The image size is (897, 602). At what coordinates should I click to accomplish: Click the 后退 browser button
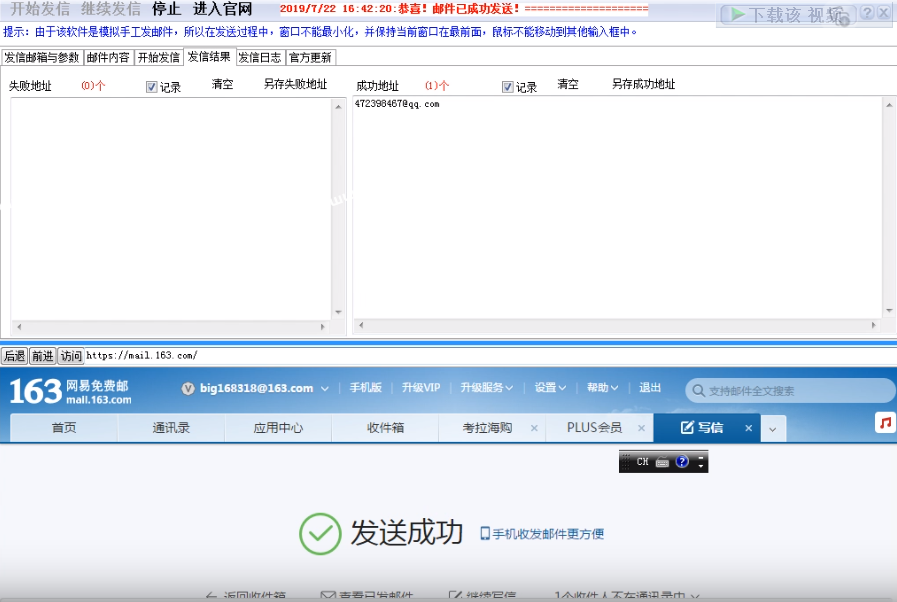pyautogui.click(x=14, y=356)
